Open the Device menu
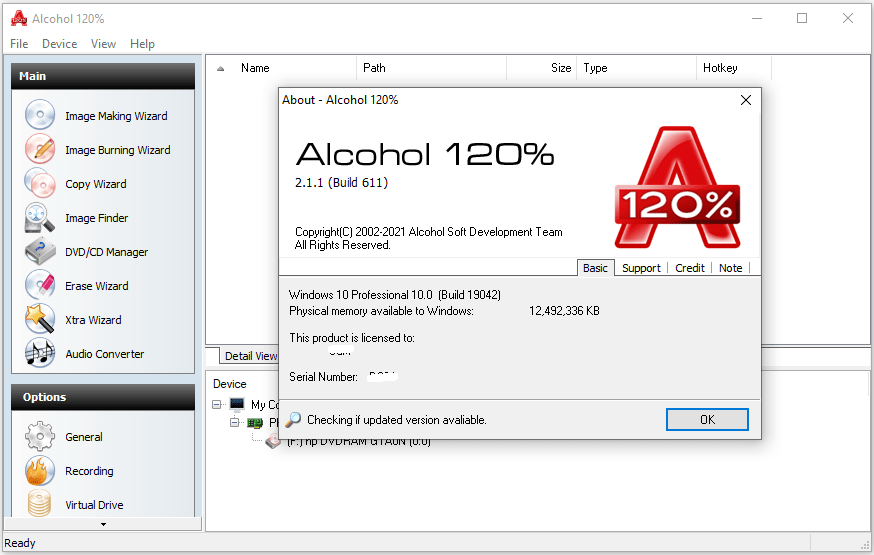874x555 pixels. pyautogui.click(x=60, y=44)
